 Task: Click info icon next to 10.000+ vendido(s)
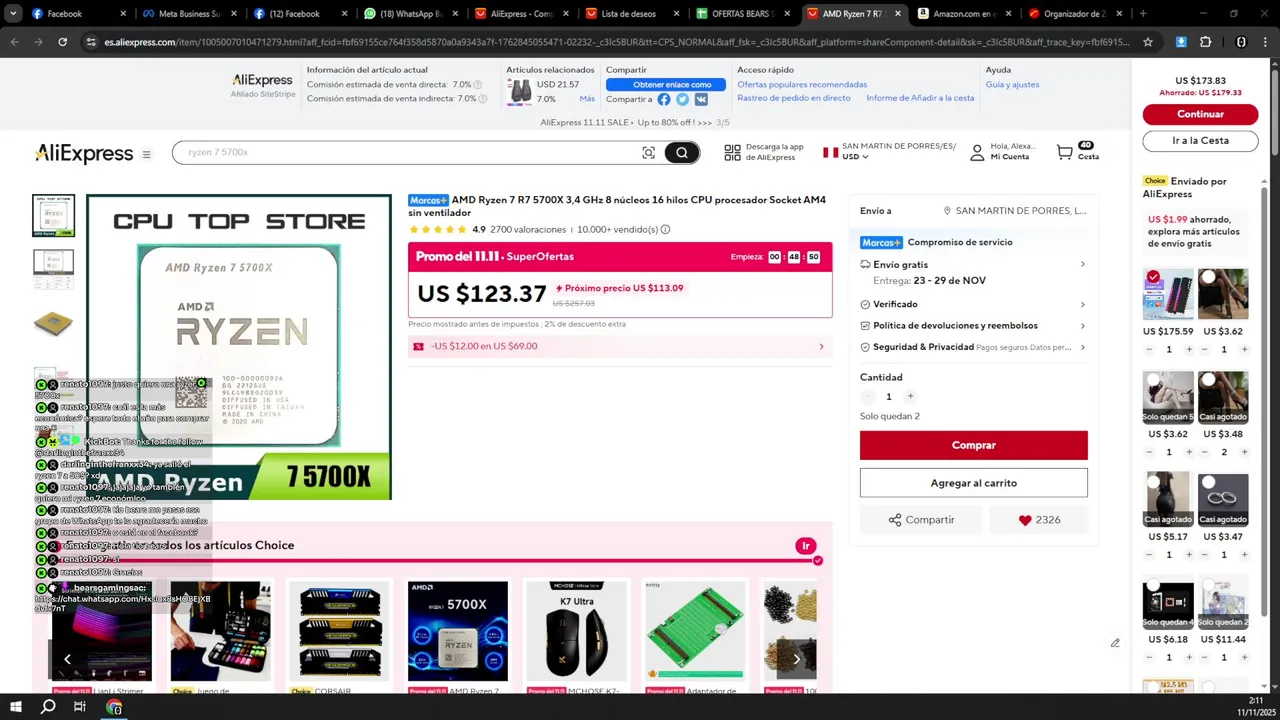pos(665,230)
